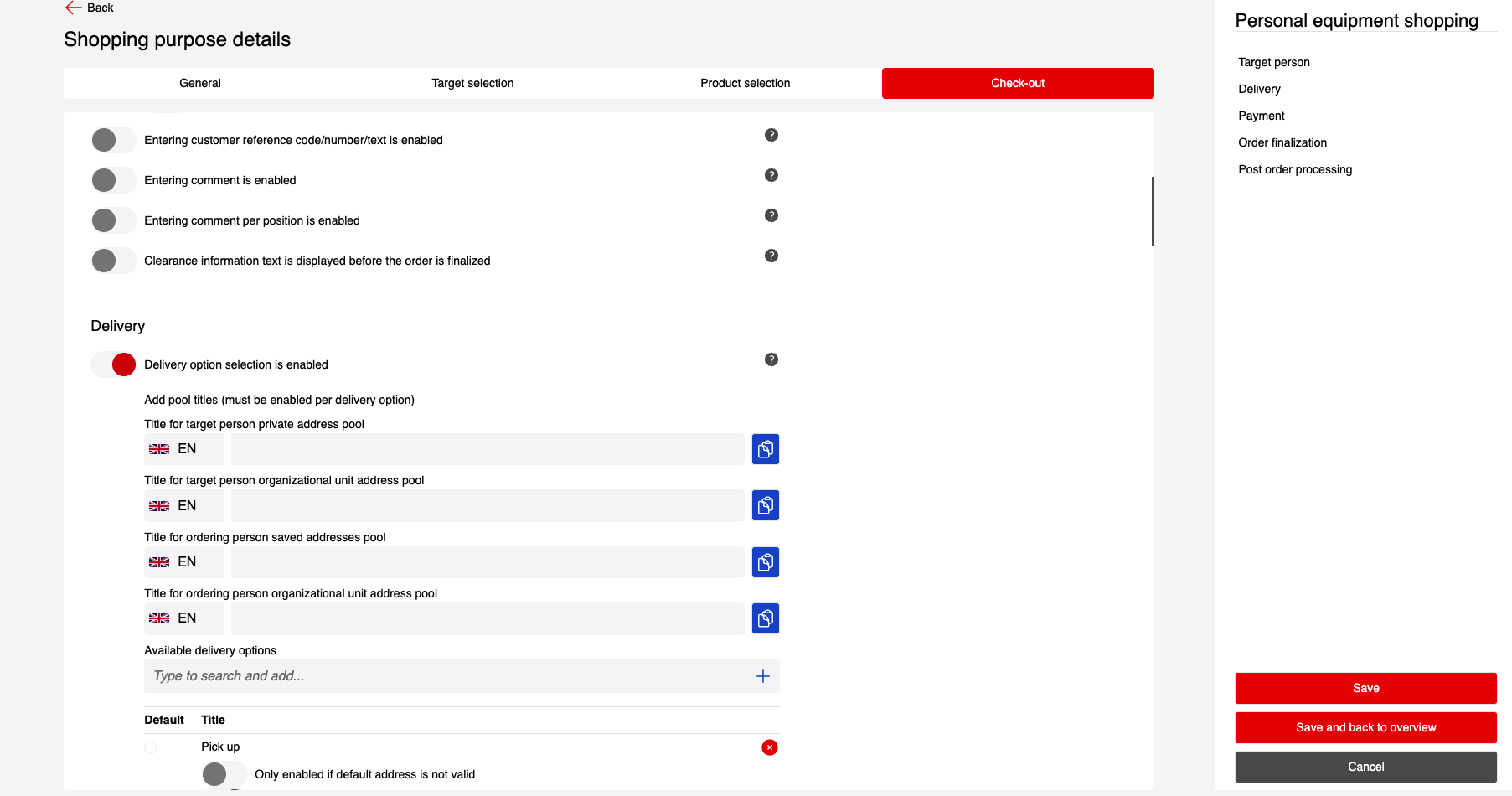Enable entering customer reference code toggle

point(113,140)
